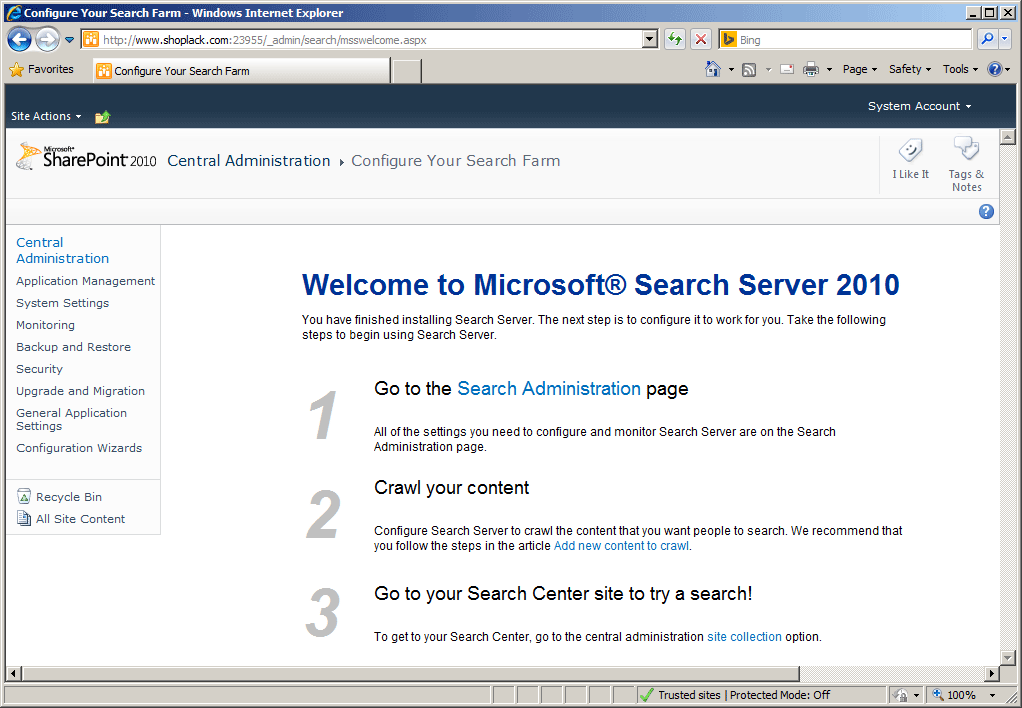Viewport: 1022px width, 708px height.
Task: Go back with the browser Back button
Action: (x=20, y=40)
